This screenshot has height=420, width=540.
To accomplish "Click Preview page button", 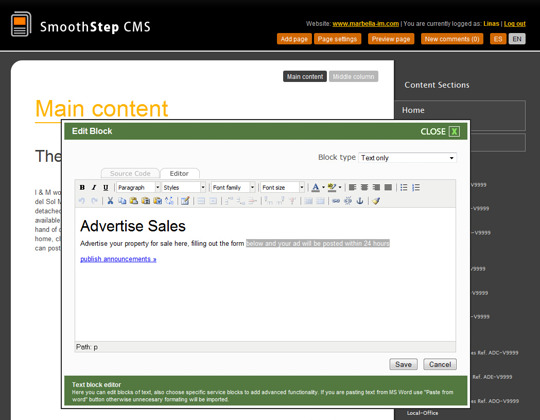I will click(391, 39).
